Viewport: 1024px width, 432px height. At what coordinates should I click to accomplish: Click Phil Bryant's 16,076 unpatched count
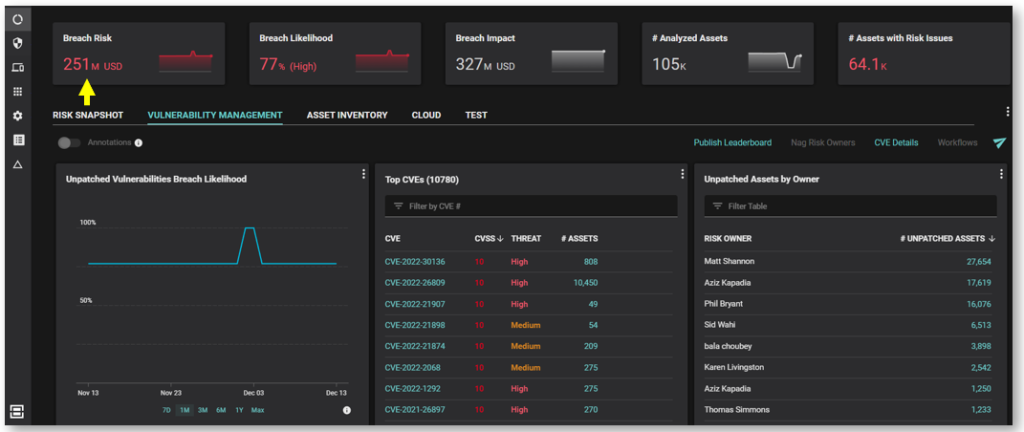click(x=978, y=304)
